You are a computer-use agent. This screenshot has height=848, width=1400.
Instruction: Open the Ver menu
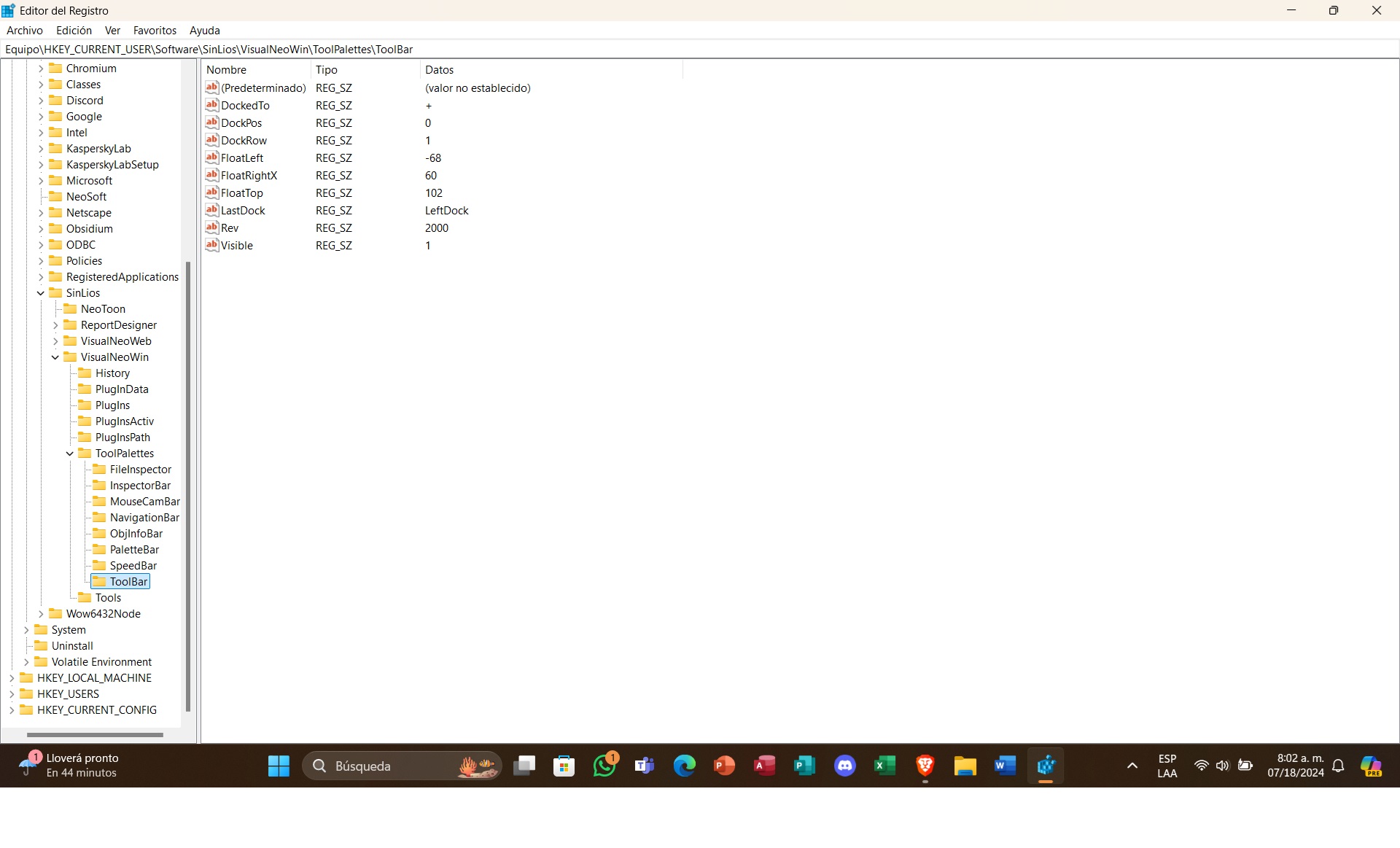(x=112, y=31)
